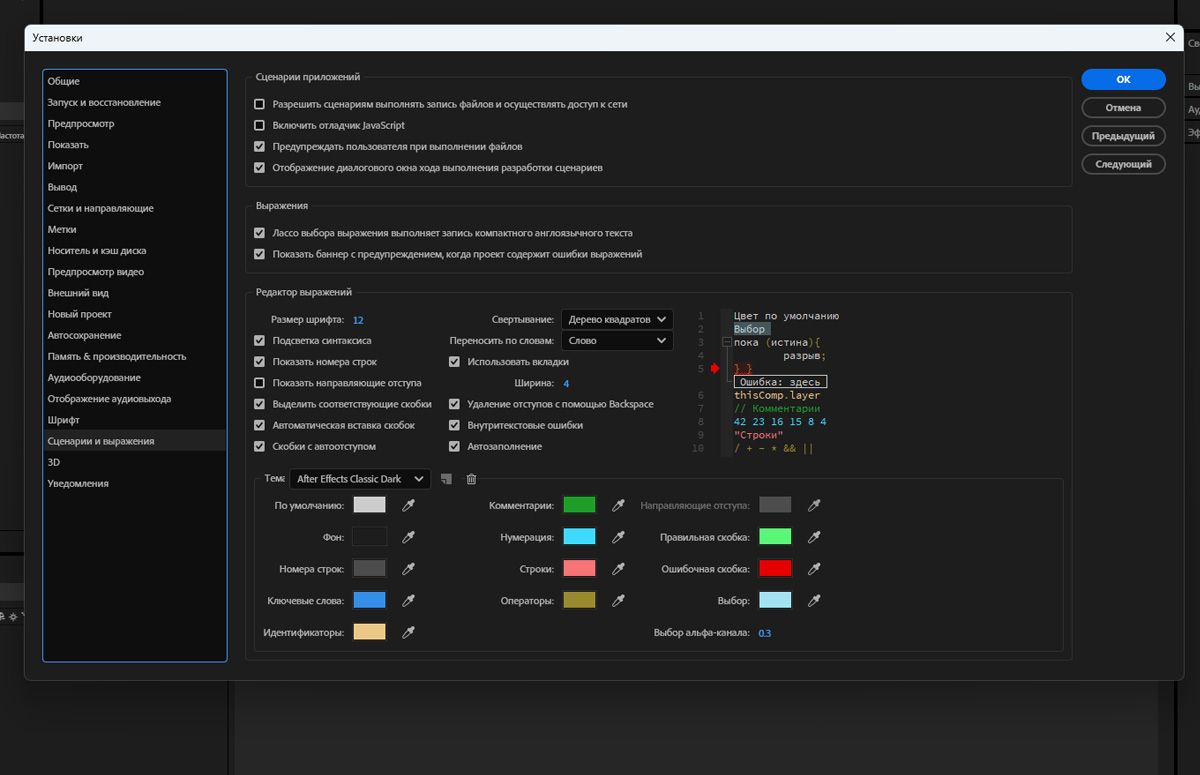Viewport: 1200px width, 775px height.
Task: Click eyedropper next to Правильная скобка swatch
Action: [x=814, y=537]
